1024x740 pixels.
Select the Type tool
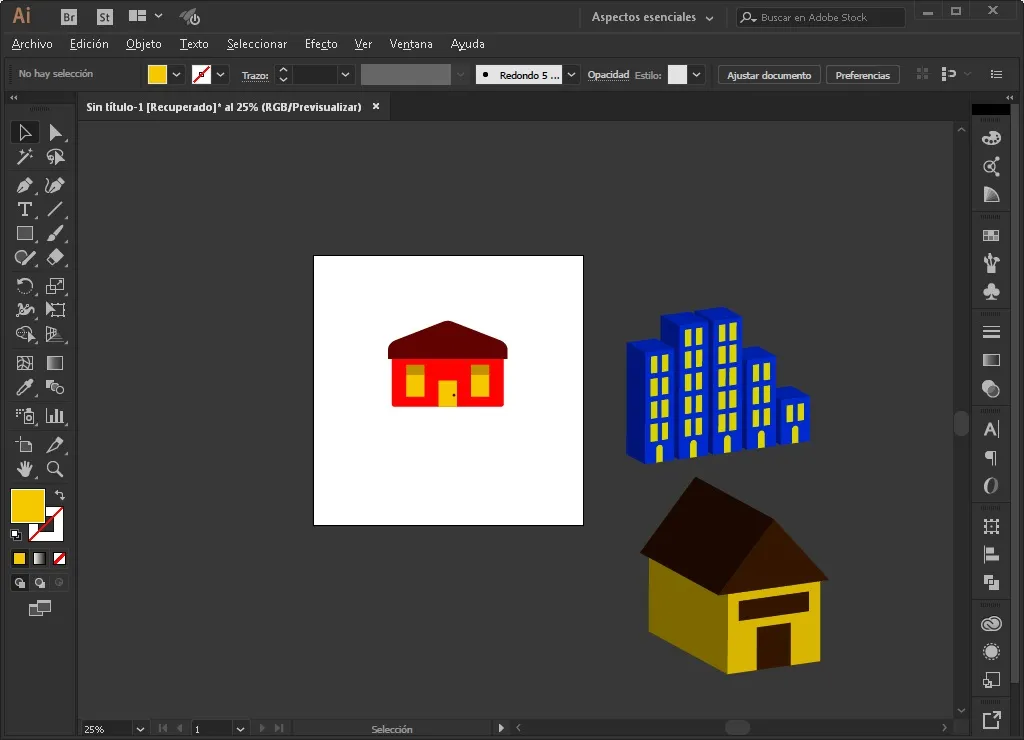(x=25, y=209)
